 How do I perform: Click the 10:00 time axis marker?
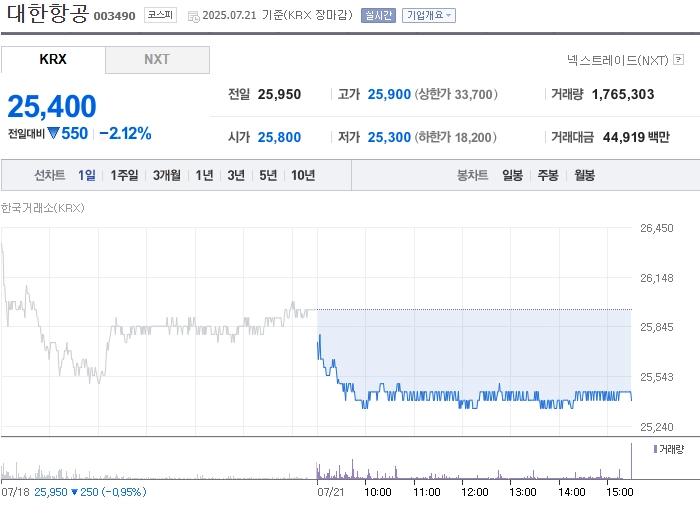point(378,492)
